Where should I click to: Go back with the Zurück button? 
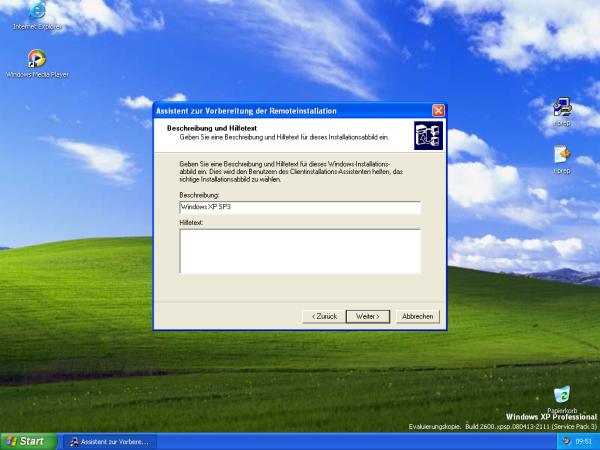pos(324,316)
